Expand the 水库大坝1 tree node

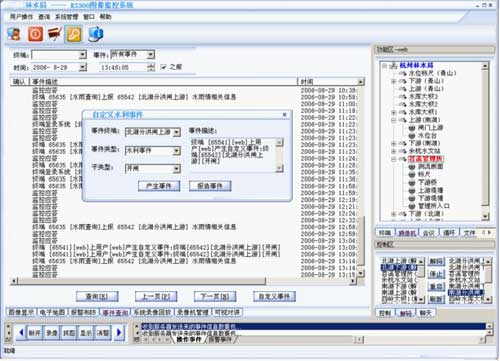(x=394, y=112)
